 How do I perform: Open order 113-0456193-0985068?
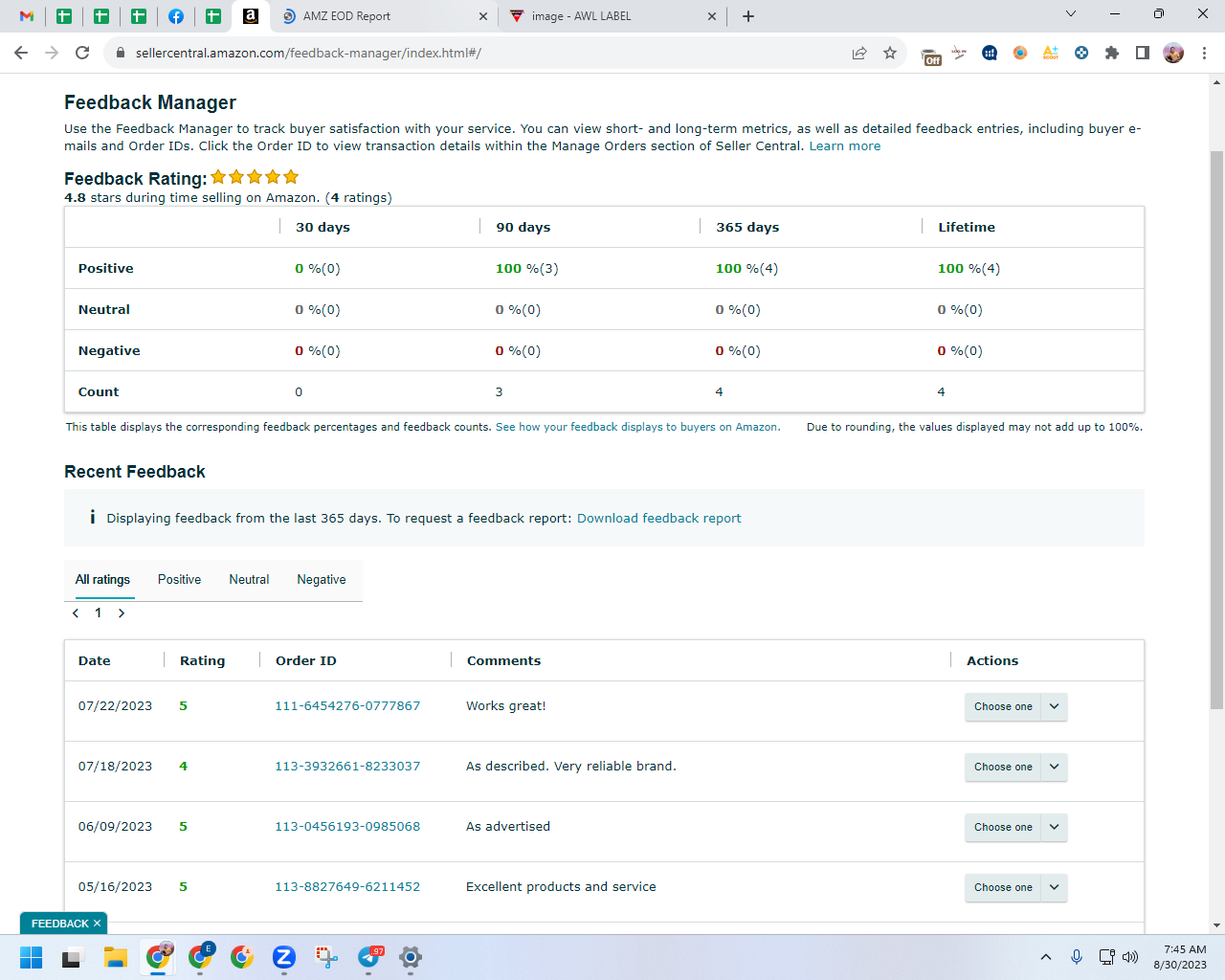347,827
